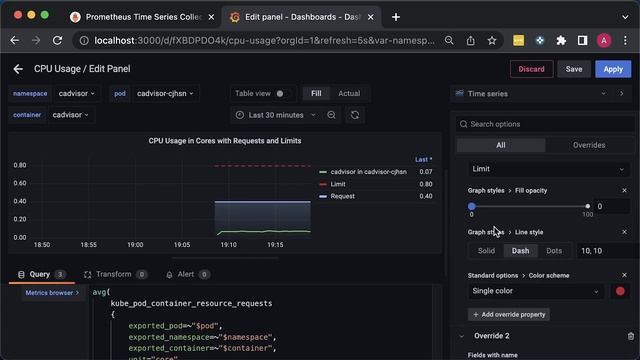Refresh the dashboard panel data

(x=355, y=115)
